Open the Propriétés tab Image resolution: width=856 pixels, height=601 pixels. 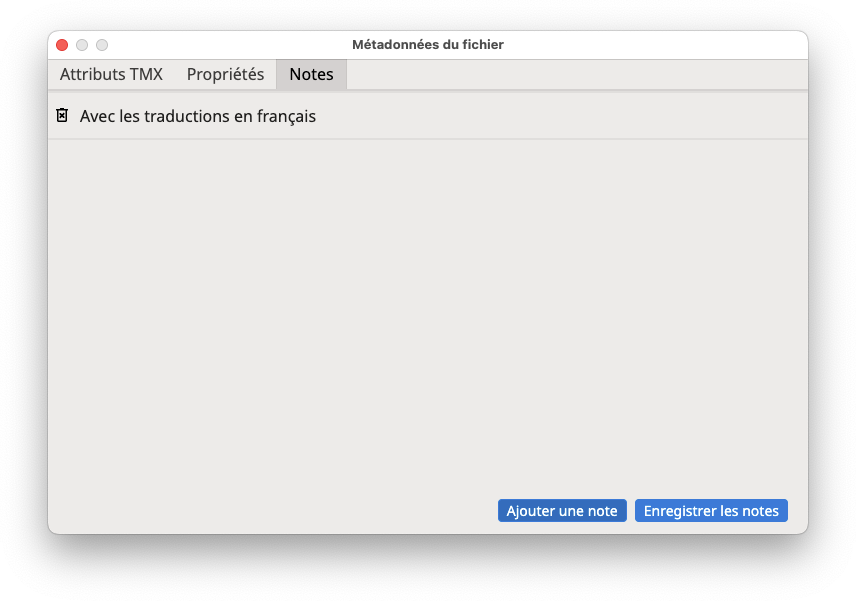click(x=225, y=74)
